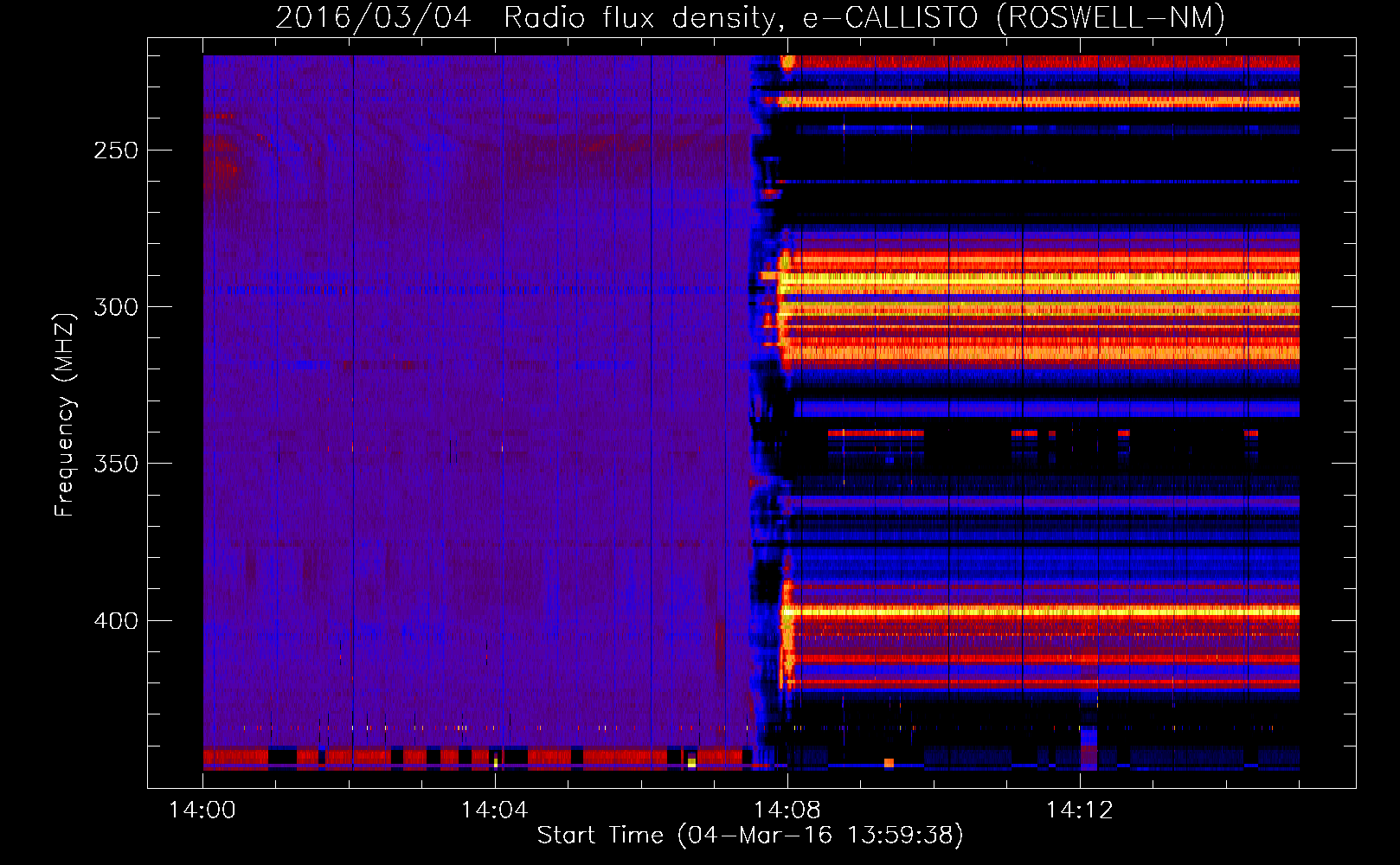Click the 300 frequency tick label
This screenshot has width=1400, height=865.
pyautogui.click(x=116, y=307)
